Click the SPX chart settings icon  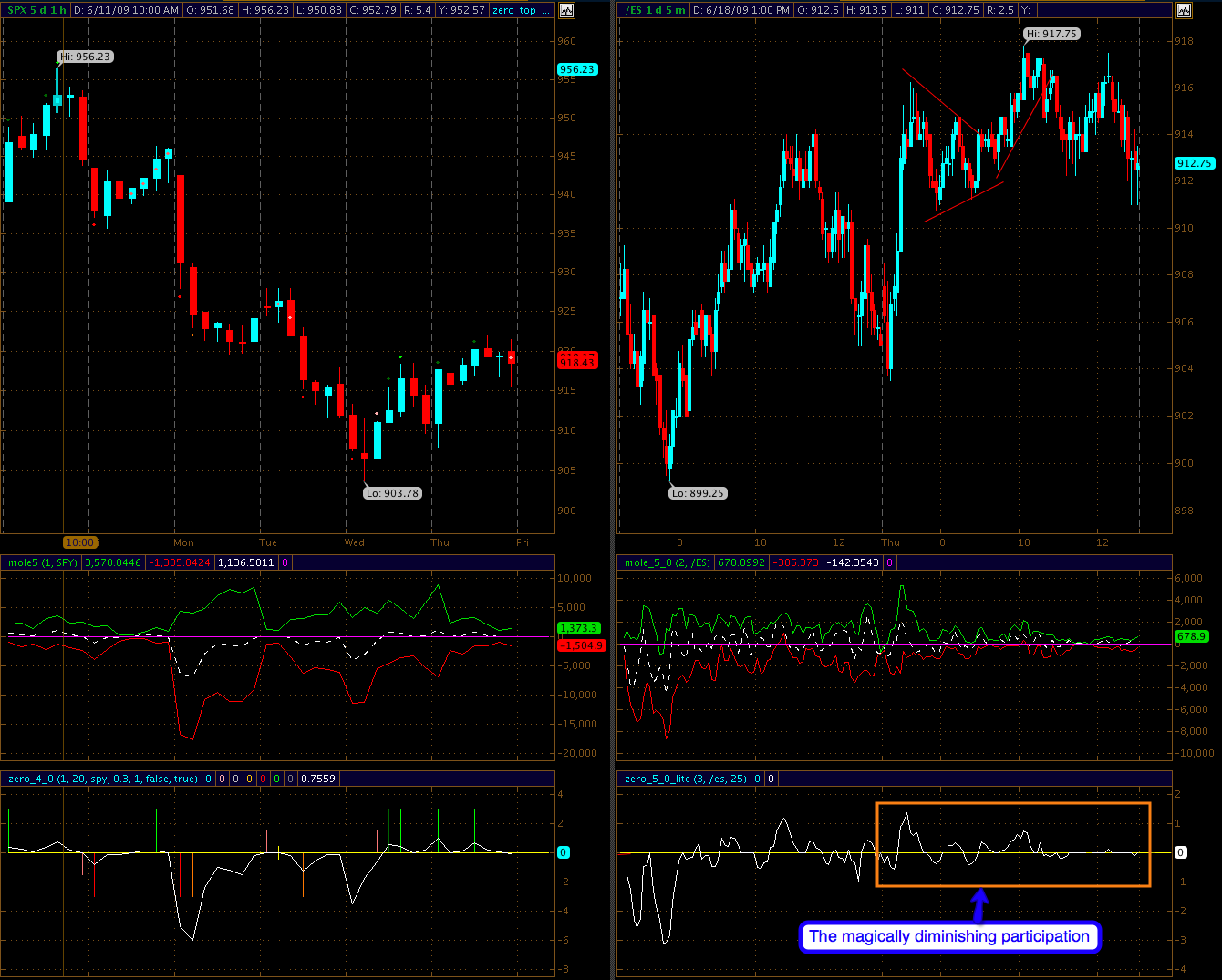pos(566,11)
